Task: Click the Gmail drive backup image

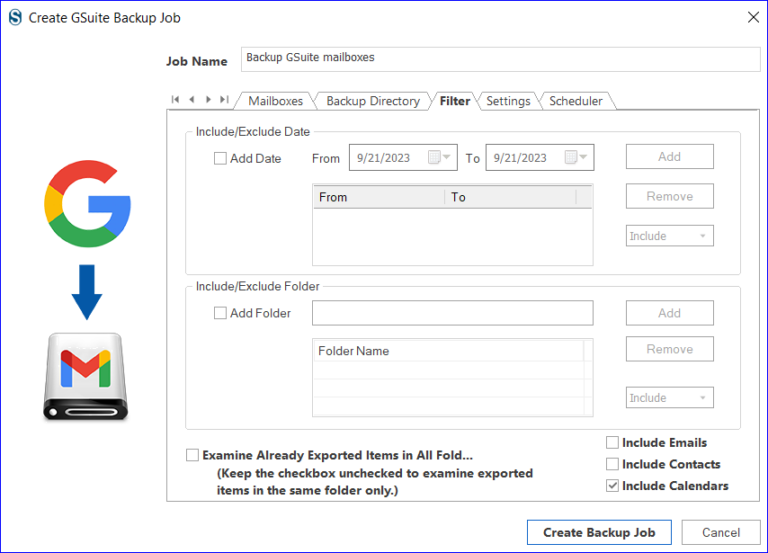Action: click(86, 376)
